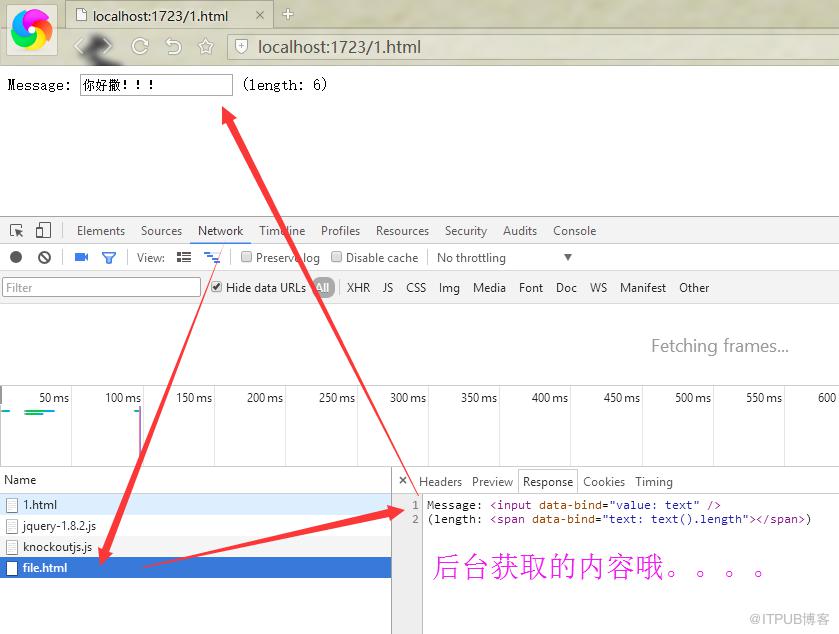The image size is (839, 634).
Task: Switch to large request rows list view
Action: [x=184, y=257]
